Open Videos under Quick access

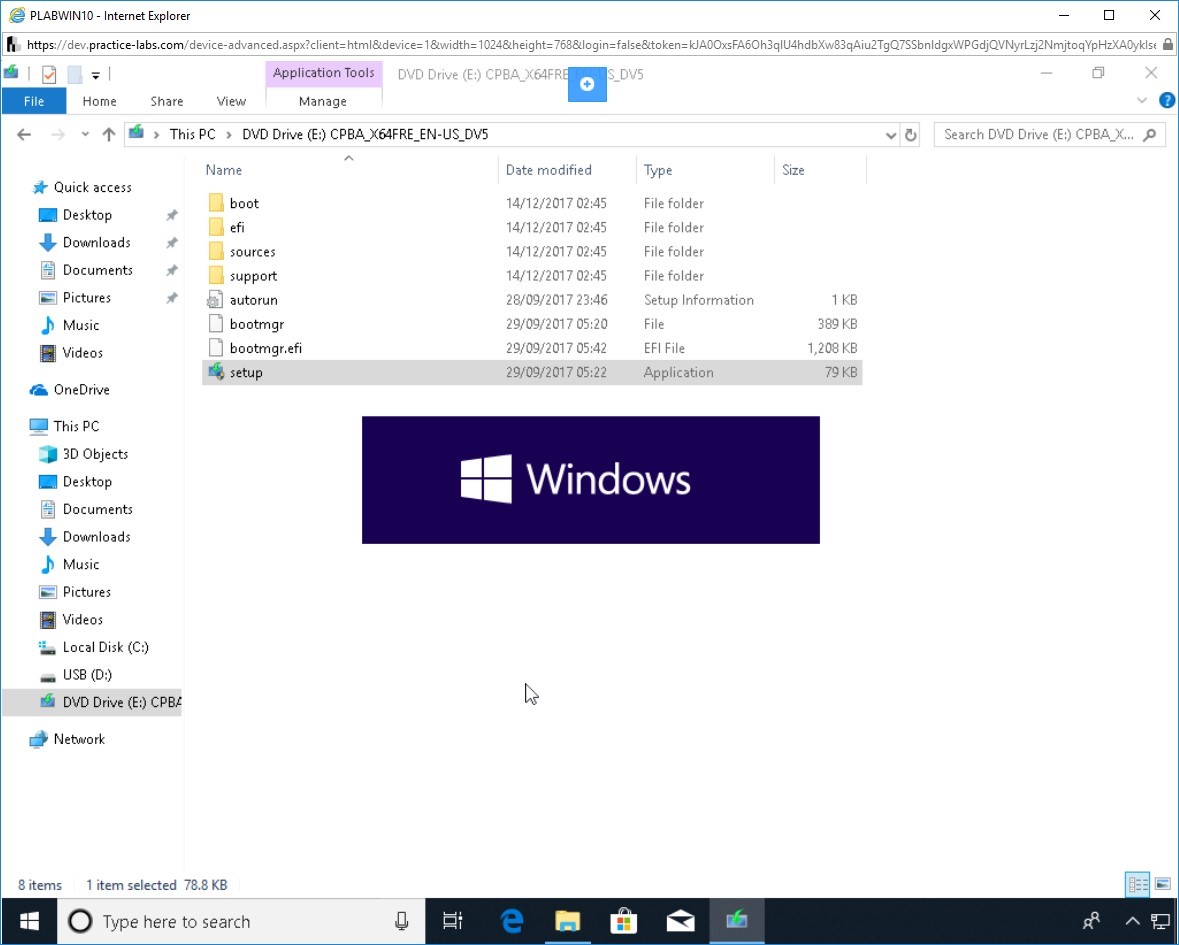[x=83, y=353]
